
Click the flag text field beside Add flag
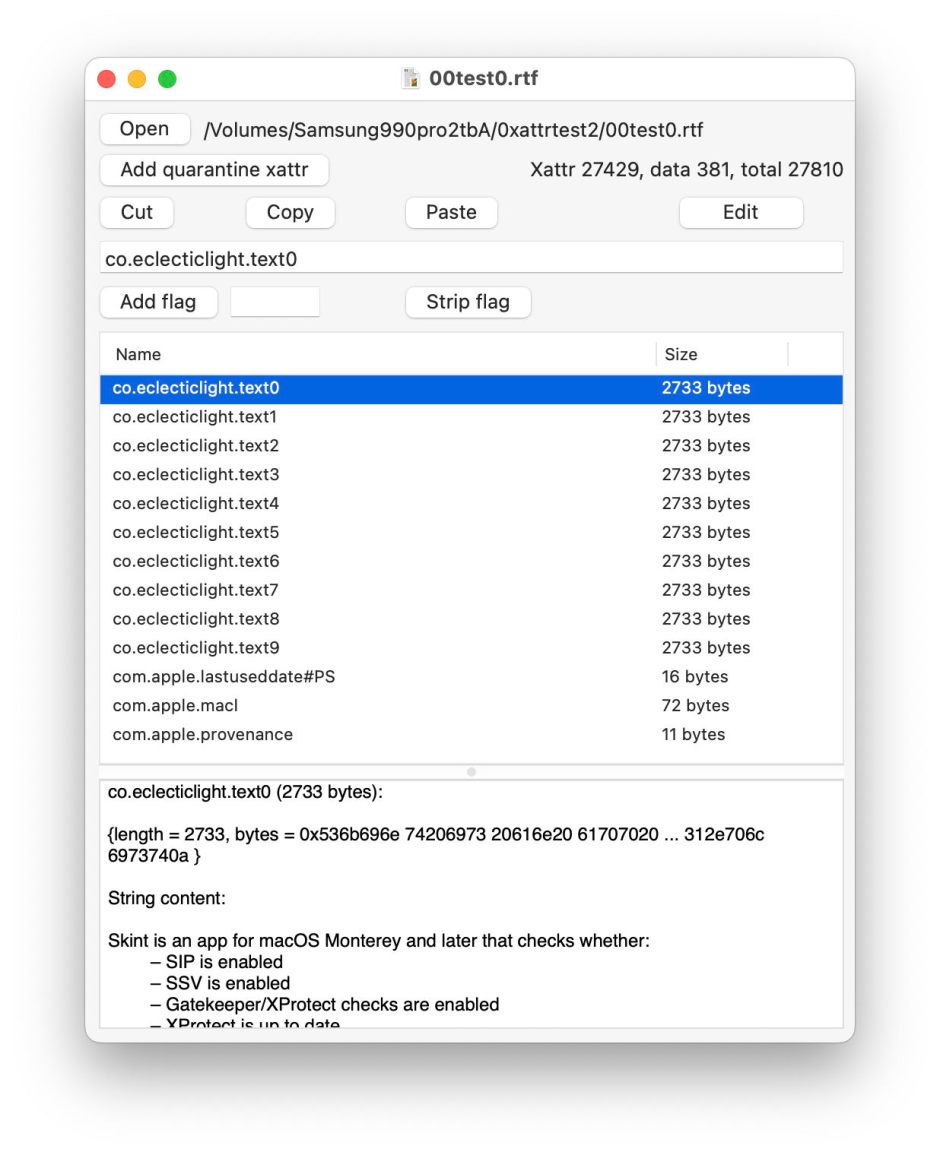pos(275,302)
